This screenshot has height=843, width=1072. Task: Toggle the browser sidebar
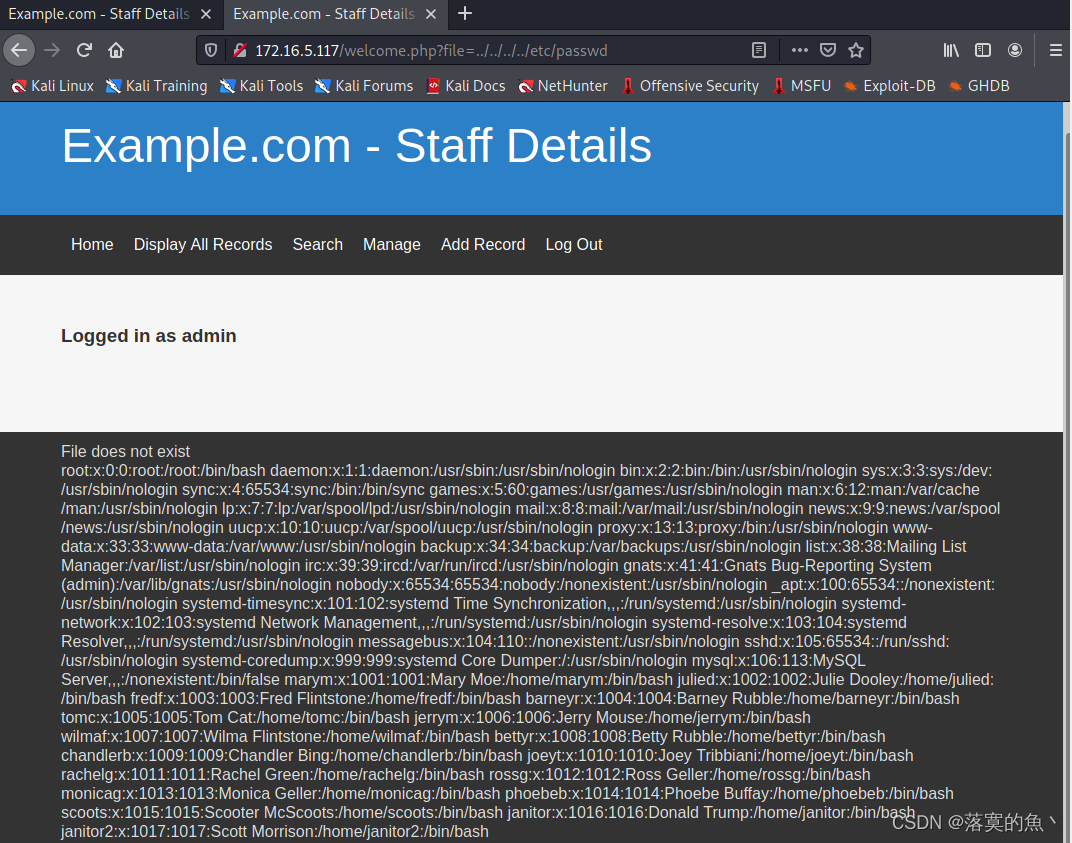point(983,50)
